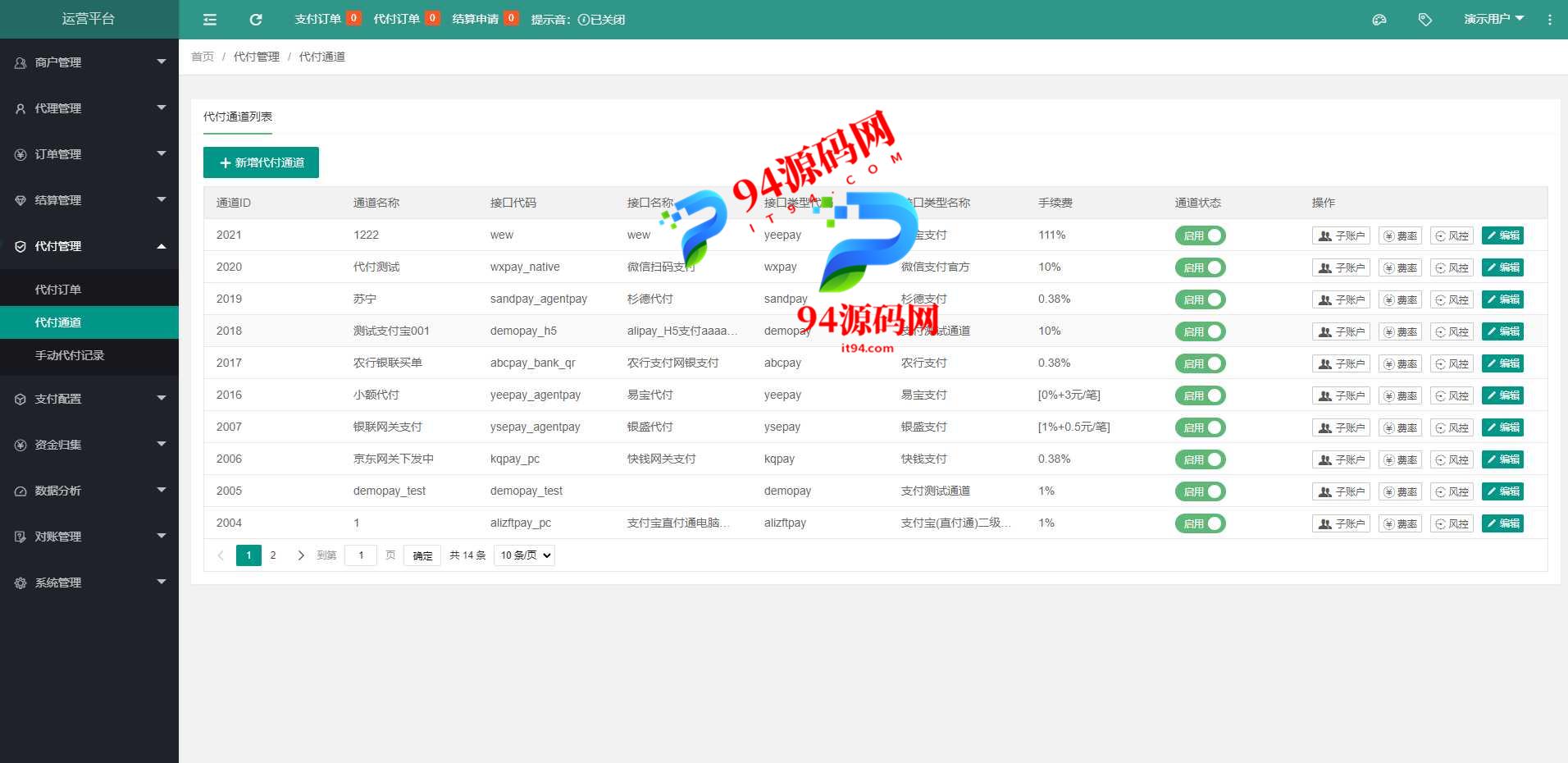Go to page 2 in pagination

[x=273, y=555]
